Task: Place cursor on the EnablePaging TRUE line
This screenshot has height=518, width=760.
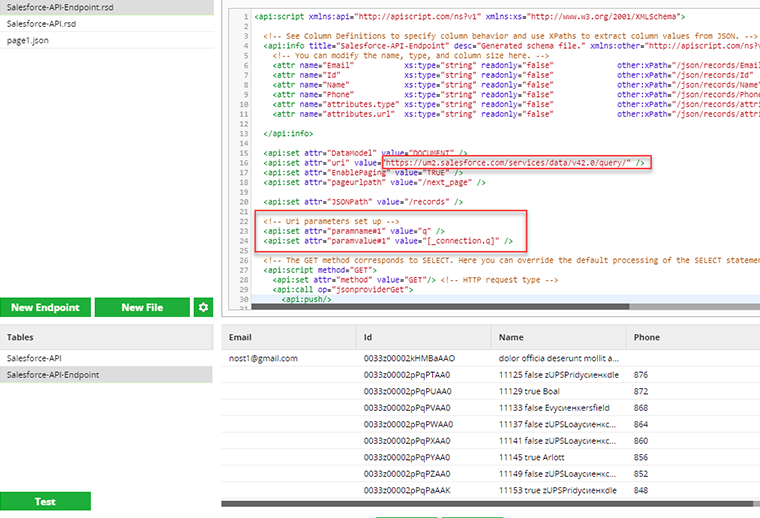Action: [363, 173]
